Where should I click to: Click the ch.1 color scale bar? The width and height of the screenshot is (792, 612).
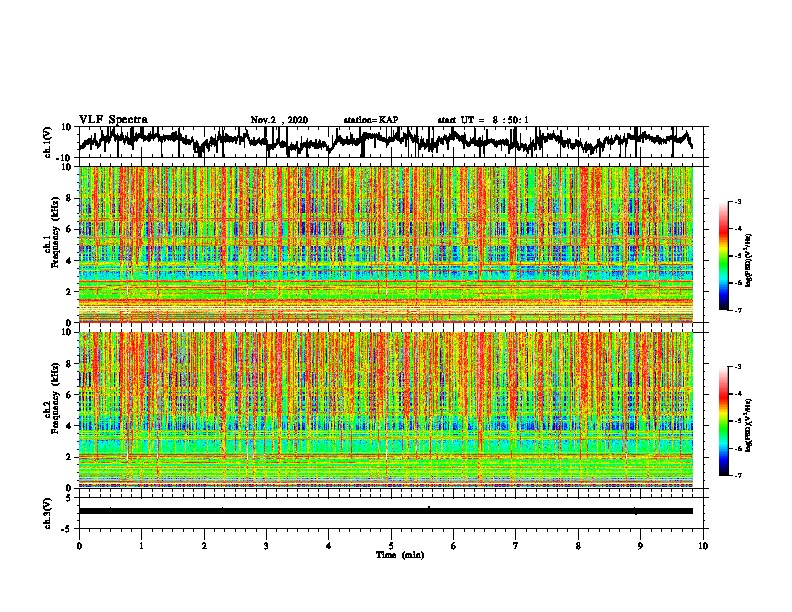click(723, 256)
